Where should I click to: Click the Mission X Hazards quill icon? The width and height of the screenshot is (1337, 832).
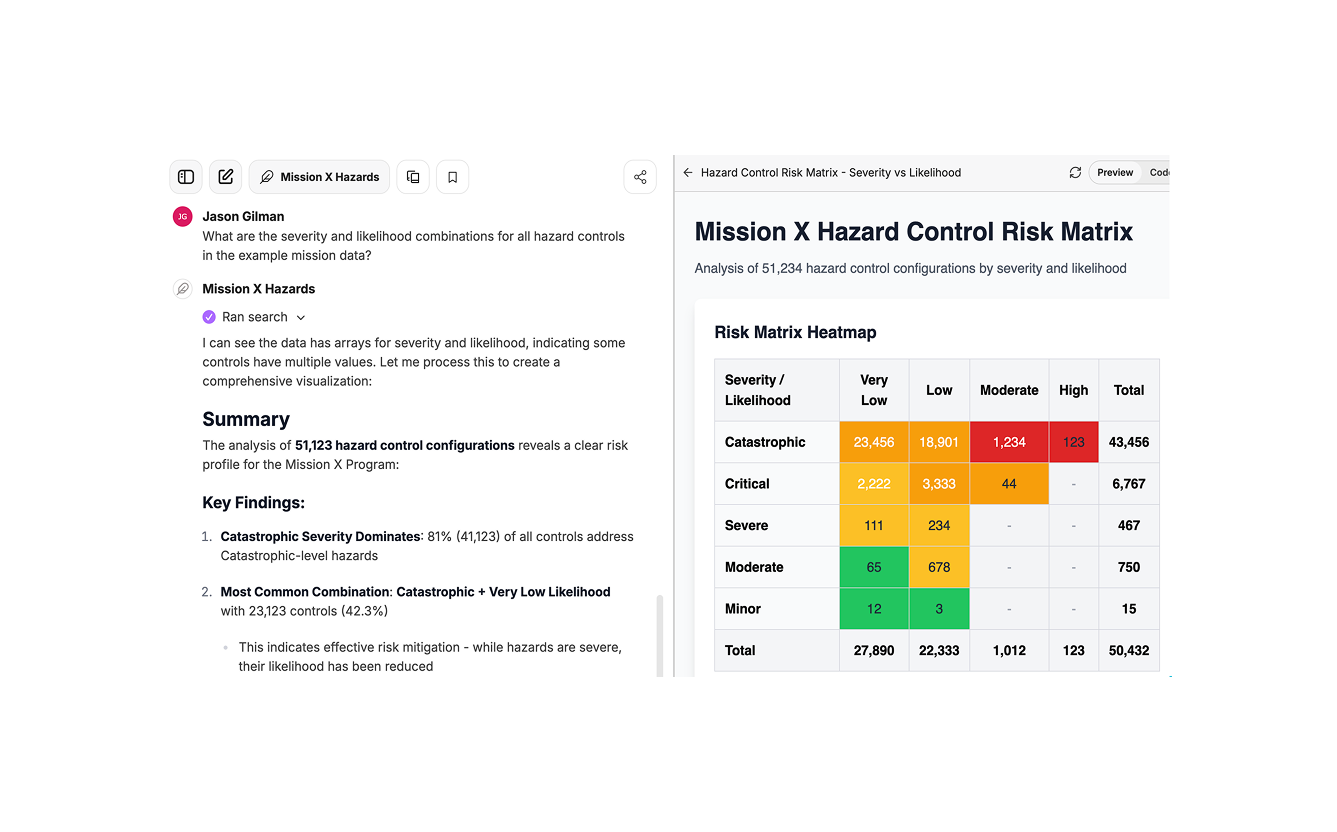[266, 177]
